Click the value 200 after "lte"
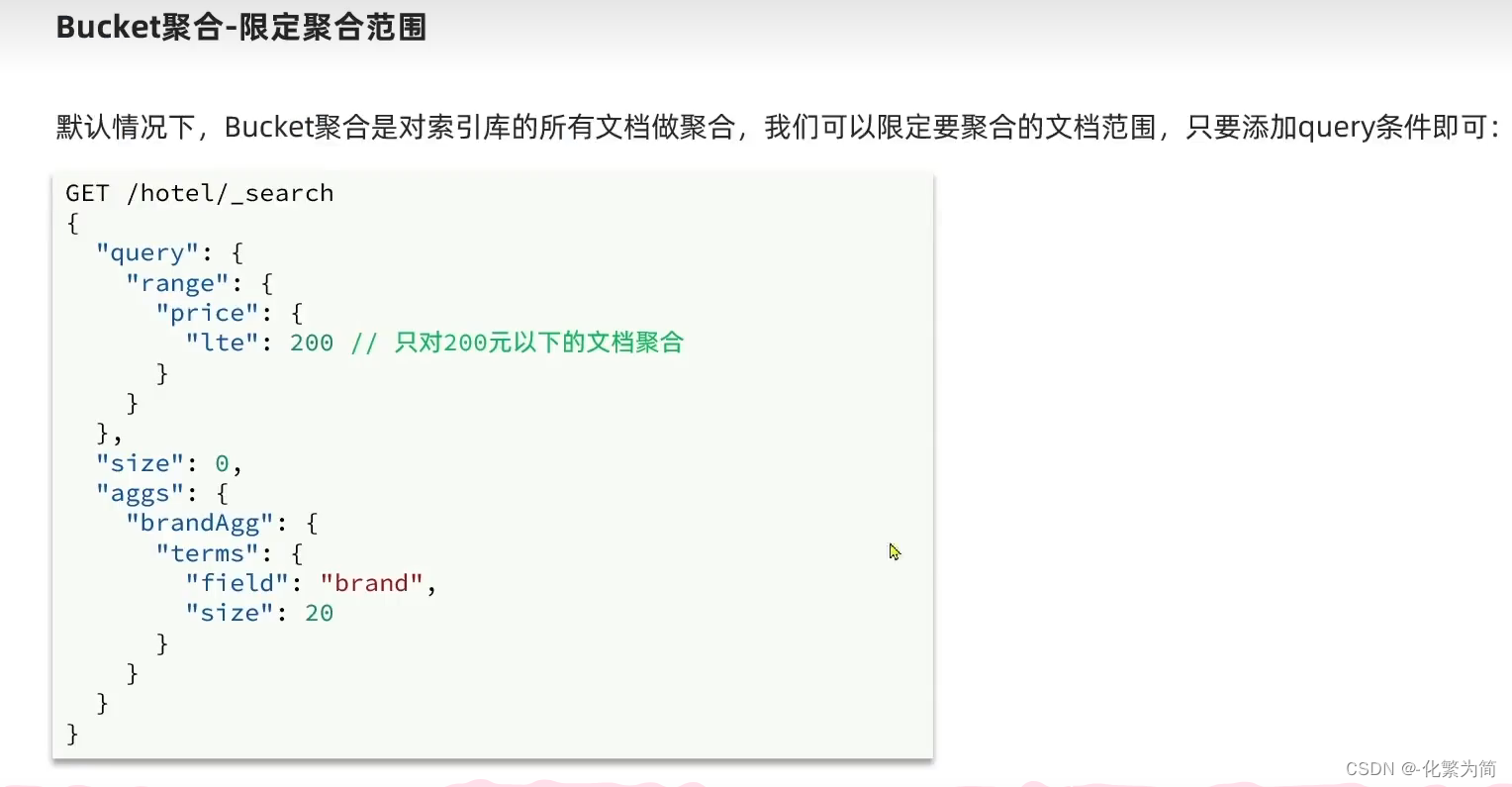Image resolution: width=1512 pixels, height=787 pixels. point(312,344)
